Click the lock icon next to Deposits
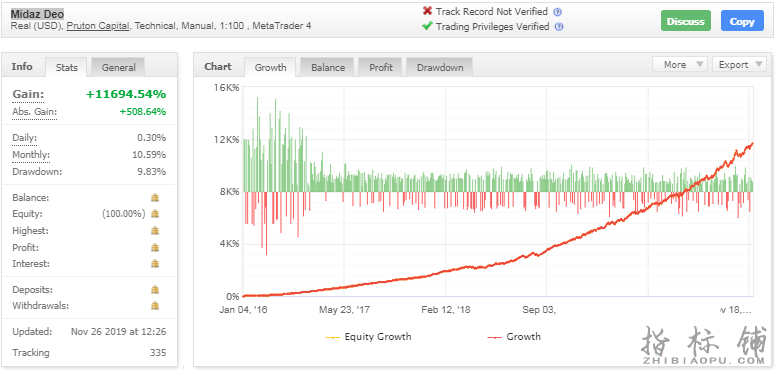Viewport: 775px width, 370px height. click(x=155, y=289)
